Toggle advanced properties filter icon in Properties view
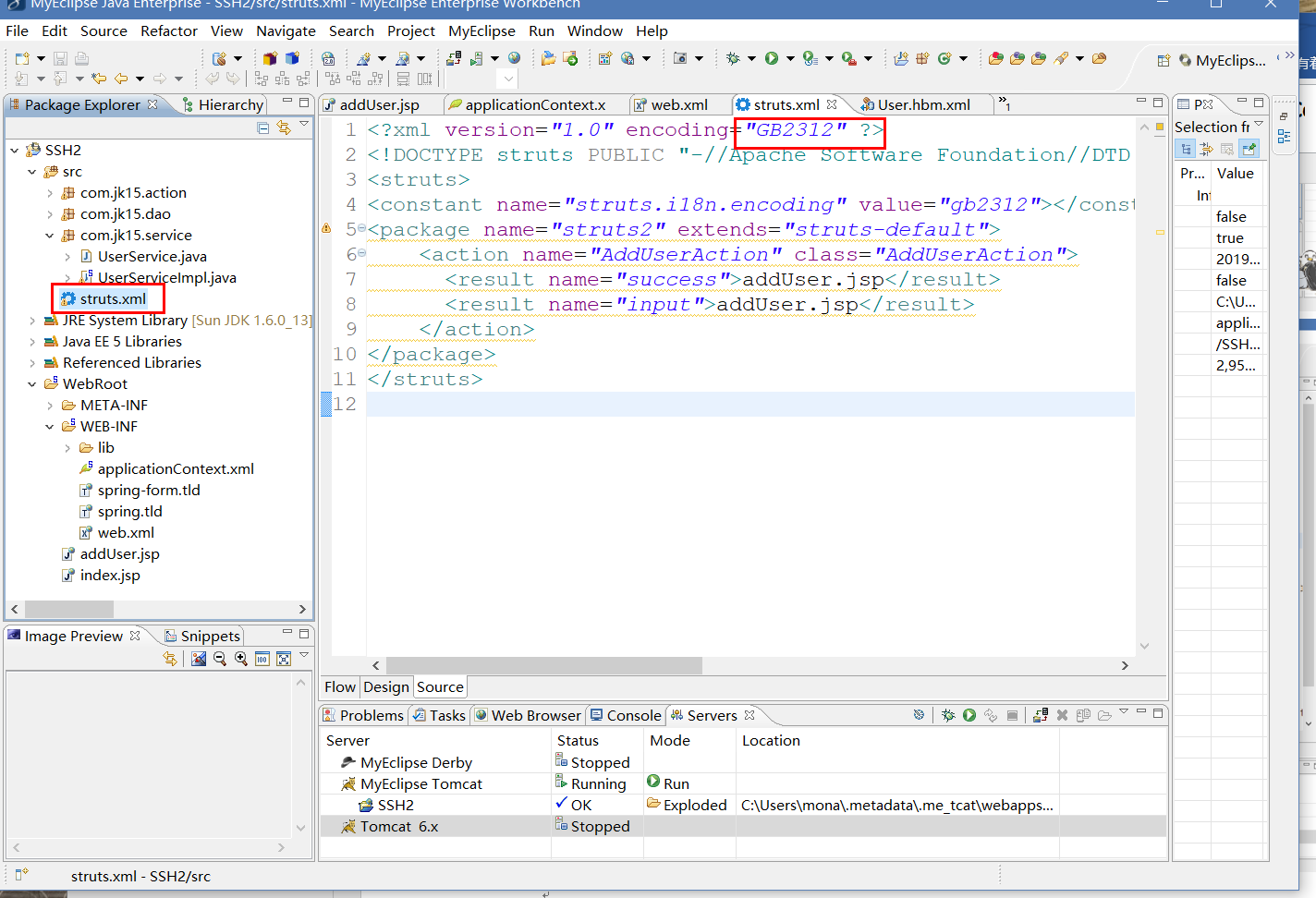This screenshot has width=1316, height=898. coord(1207,149)
